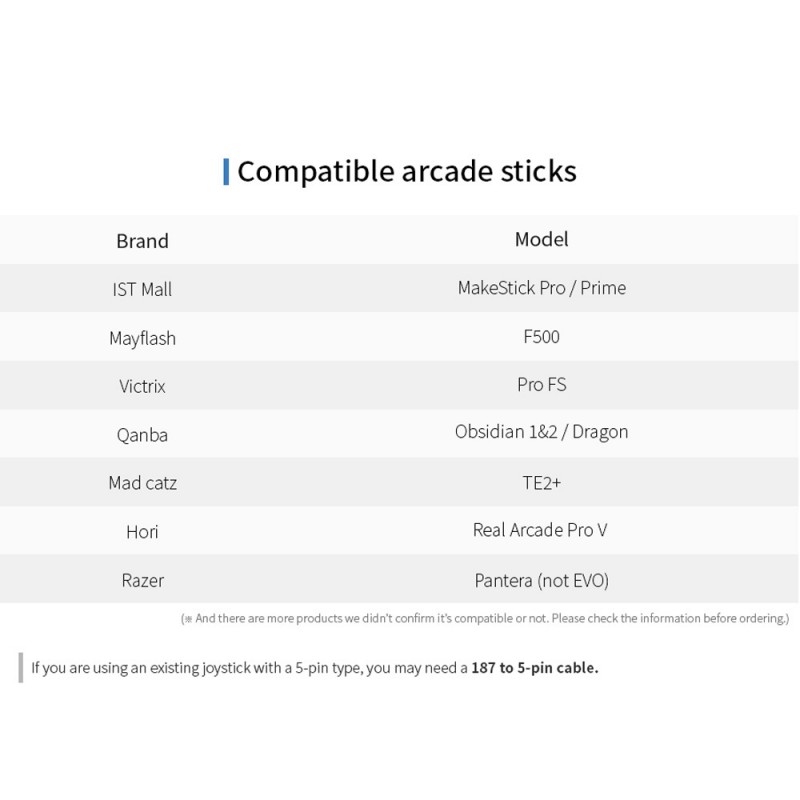The width and height of the screenshot is (800, 800).
Task: Click Pantera (not EVO) model text
Action: 541,581
